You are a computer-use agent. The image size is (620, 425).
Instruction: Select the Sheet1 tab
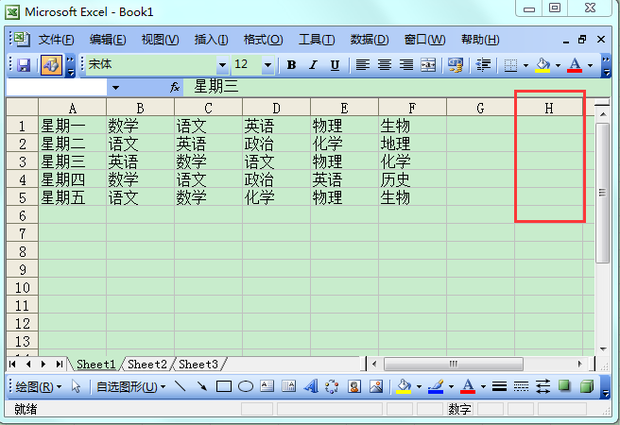(96, 364)
